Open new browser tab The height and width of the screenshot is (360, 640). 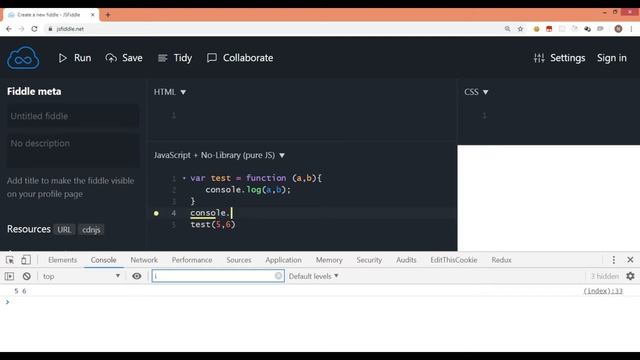pyautogui.click(x=108, y=15)
